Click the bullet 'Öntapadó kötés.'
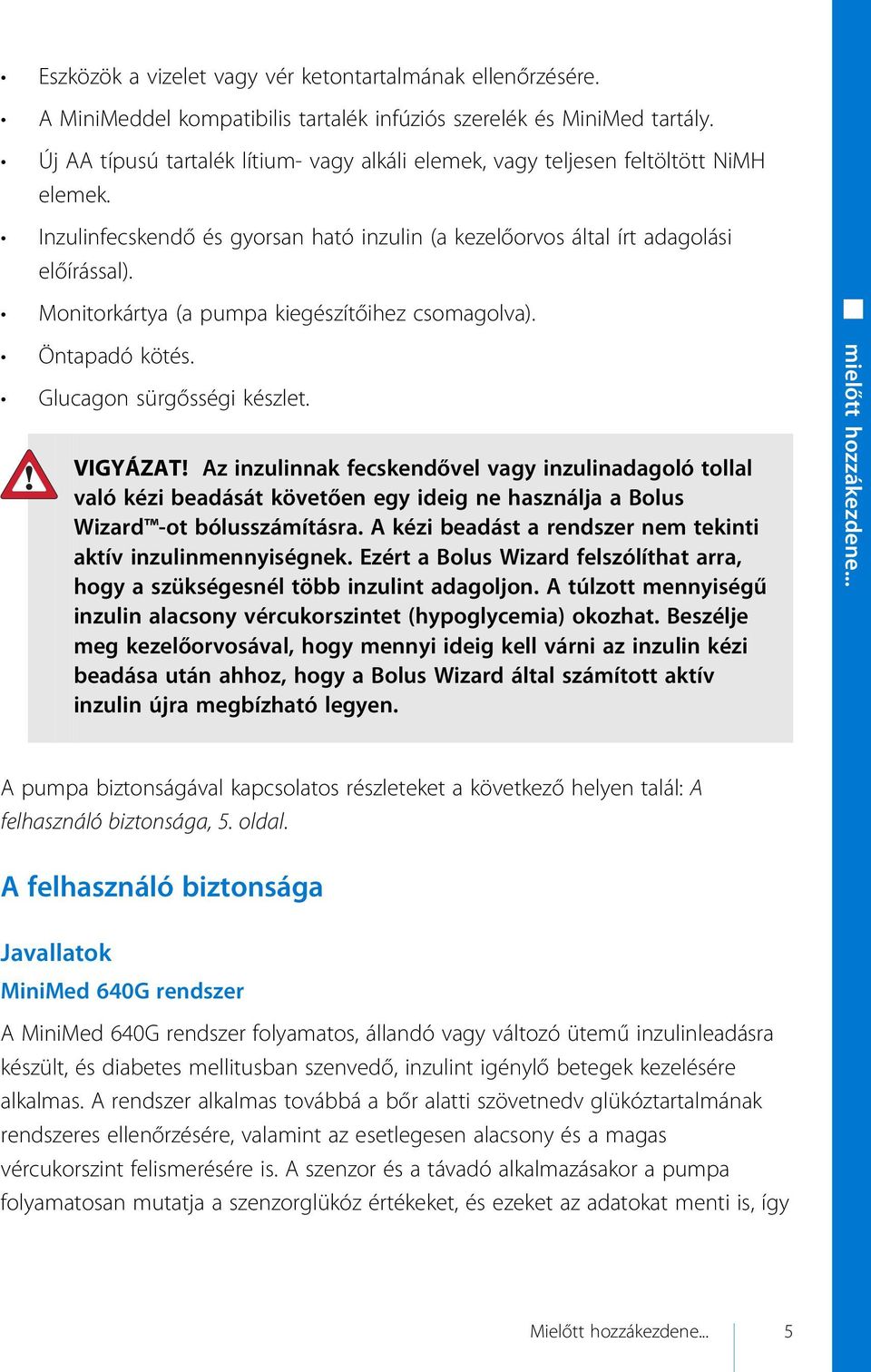The height and width of the screenshot is (1372, 871). (x=116, y=356)
